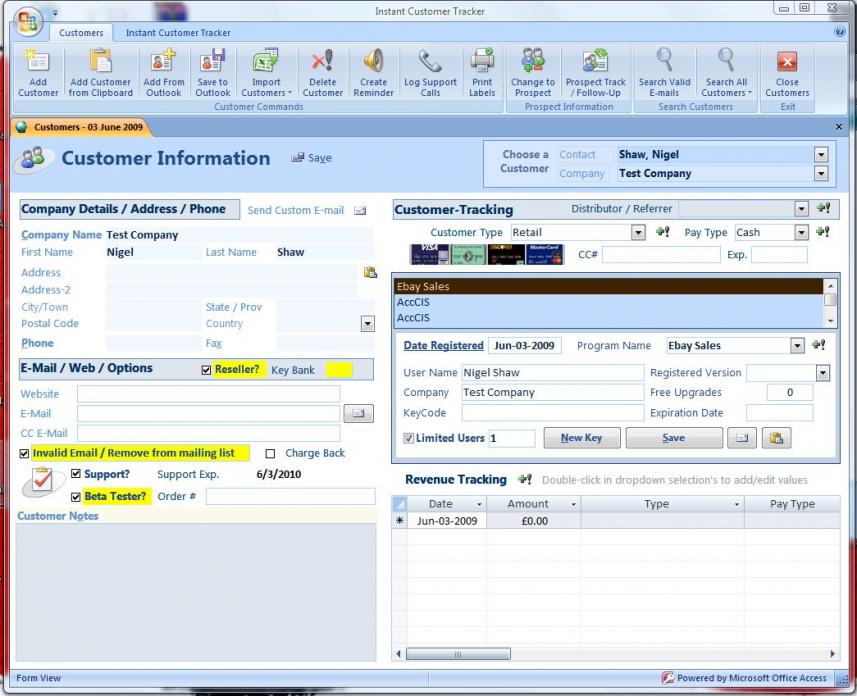Open the Registered Version dropdown
This screenshot has width=857, height=696.
pos(823,373)
